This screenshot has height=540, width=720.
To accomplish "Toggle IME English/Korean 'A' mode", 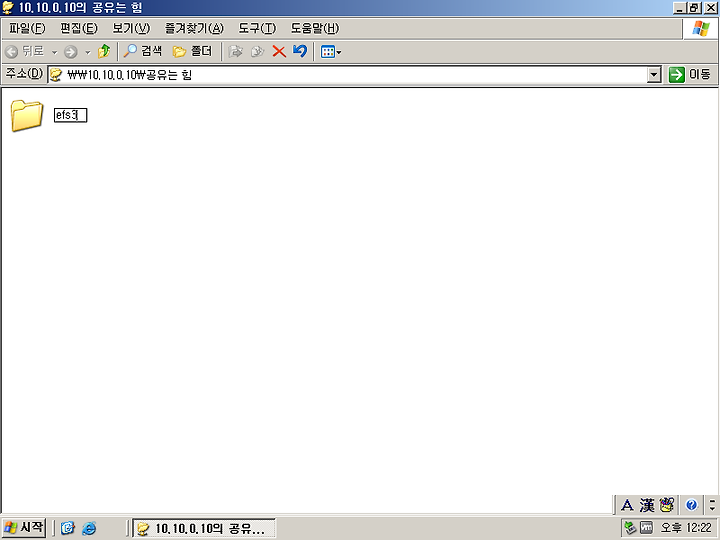I will click(x=627, y=506).
